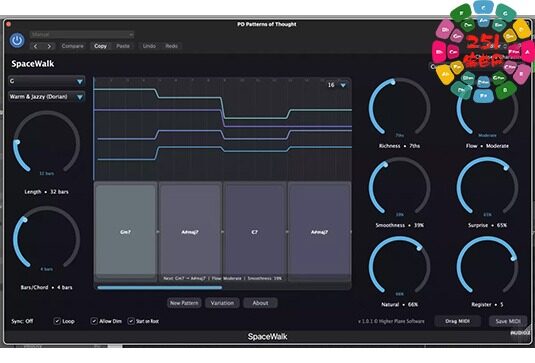The width and height of the screenshot is (535, 363).
Task: Click the Natural 66% knob
Action: tap(399, 266)
